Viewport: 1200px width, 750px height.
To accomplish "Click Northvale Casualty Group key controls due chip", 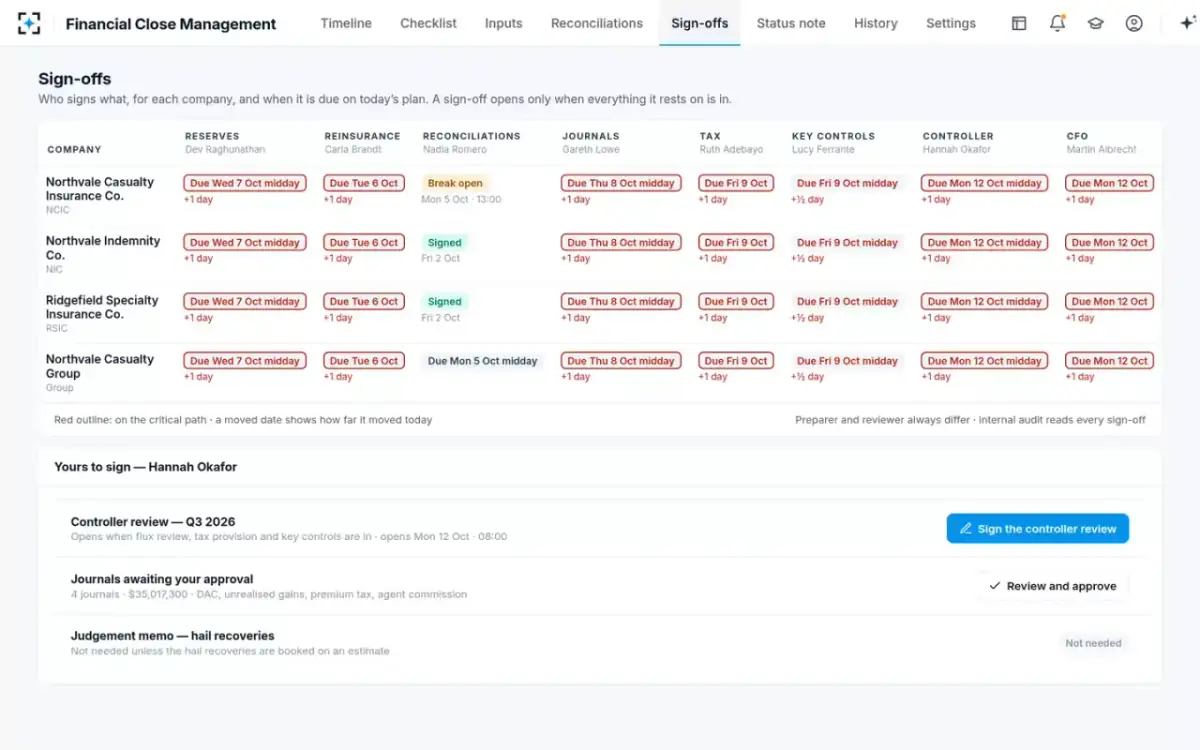I will tap(847, 361).
